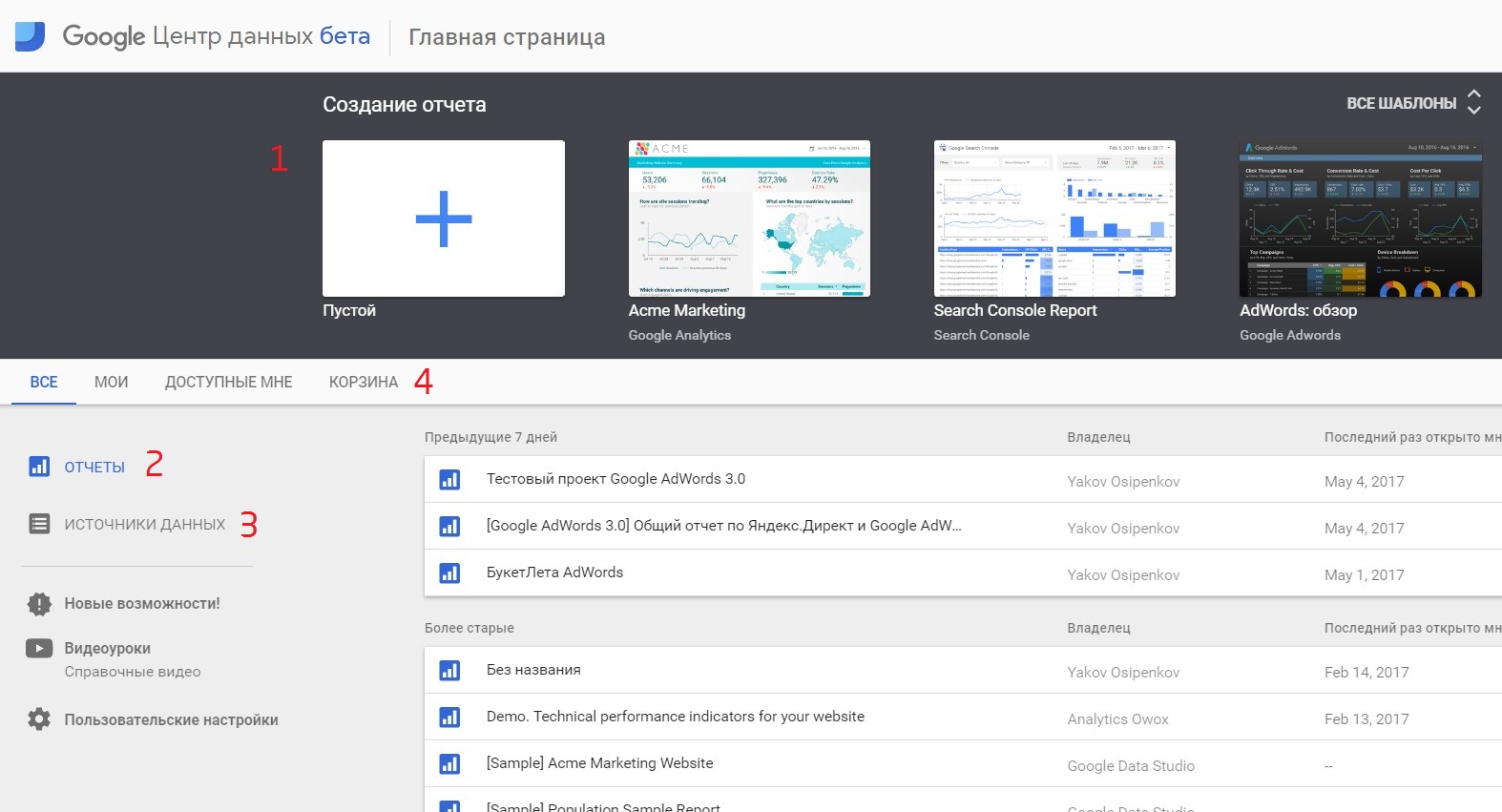Click the ИСТОЧНИКИ ДАННЫХ list icon
The height and width of the screenshot is (812, 1502).
coord(39,524)
